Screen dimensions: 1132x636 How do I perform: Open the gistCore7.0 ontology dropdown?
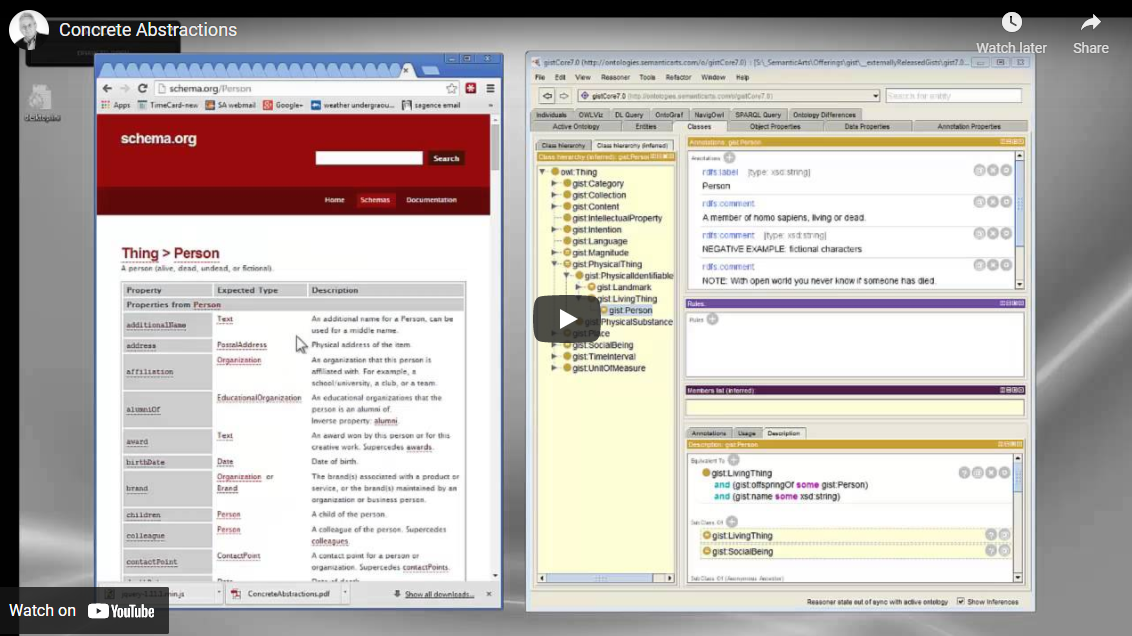point(875,96)
